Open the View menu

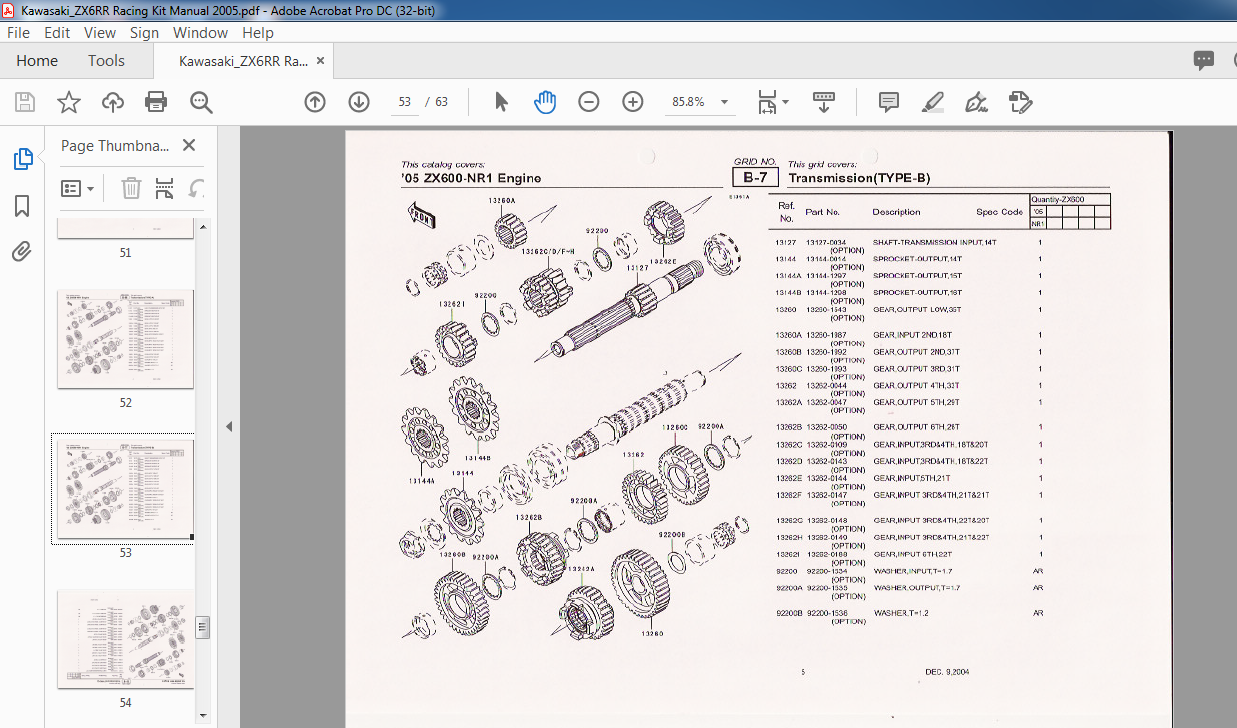click(100, 32)
